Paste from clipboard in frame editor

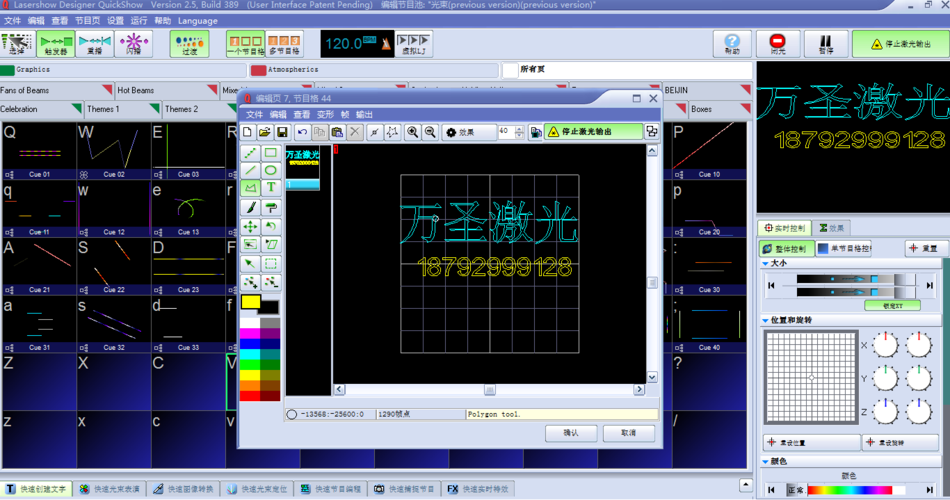tap(337, 132)
